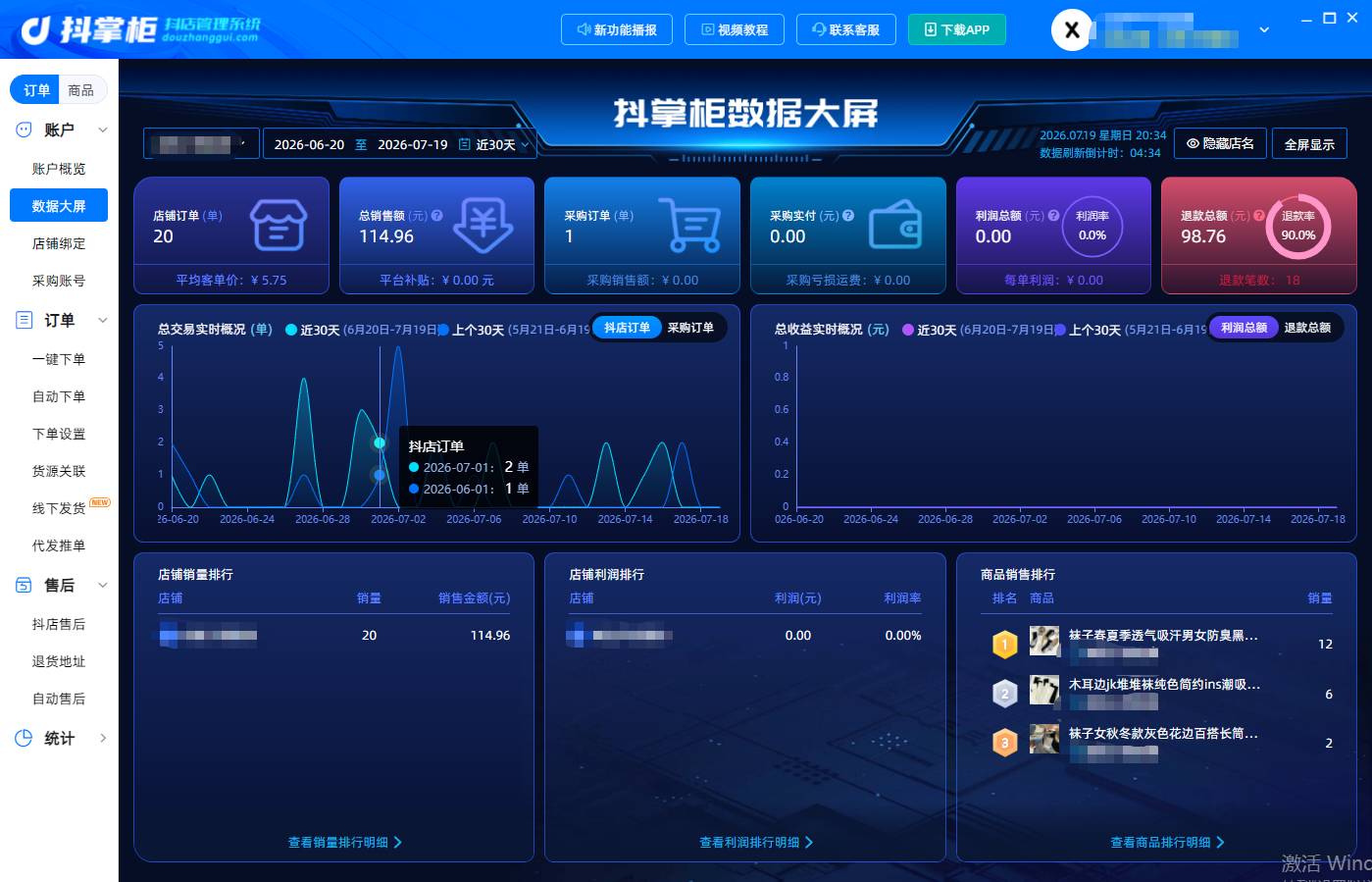The image size is (1372, 882).
Task: Click the 订单 sidebar section icon
Action: [x=25, y=320]
